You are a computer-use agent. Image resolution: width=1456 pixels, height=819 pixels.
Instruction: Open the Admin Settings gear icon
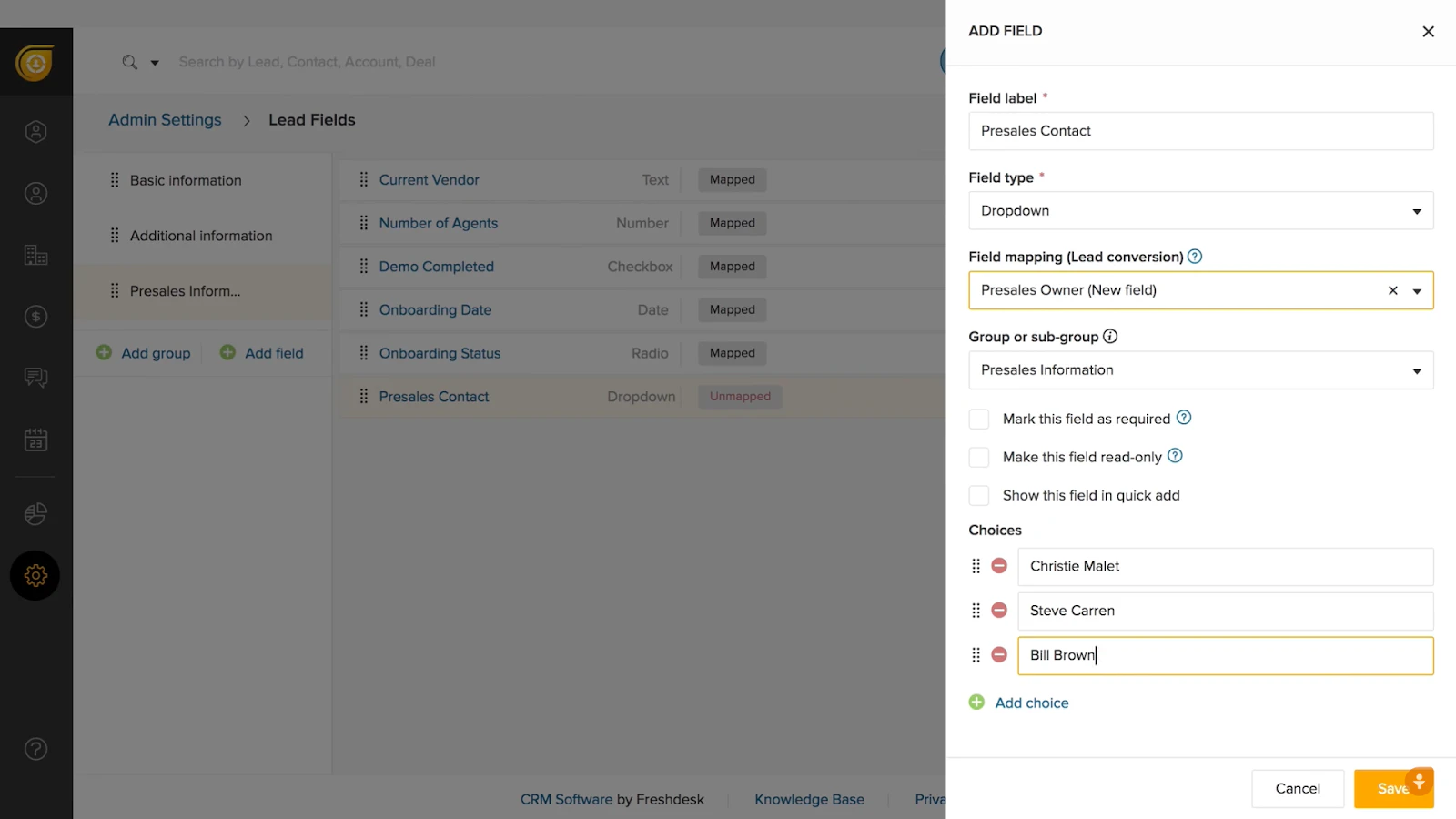[35, 575]
